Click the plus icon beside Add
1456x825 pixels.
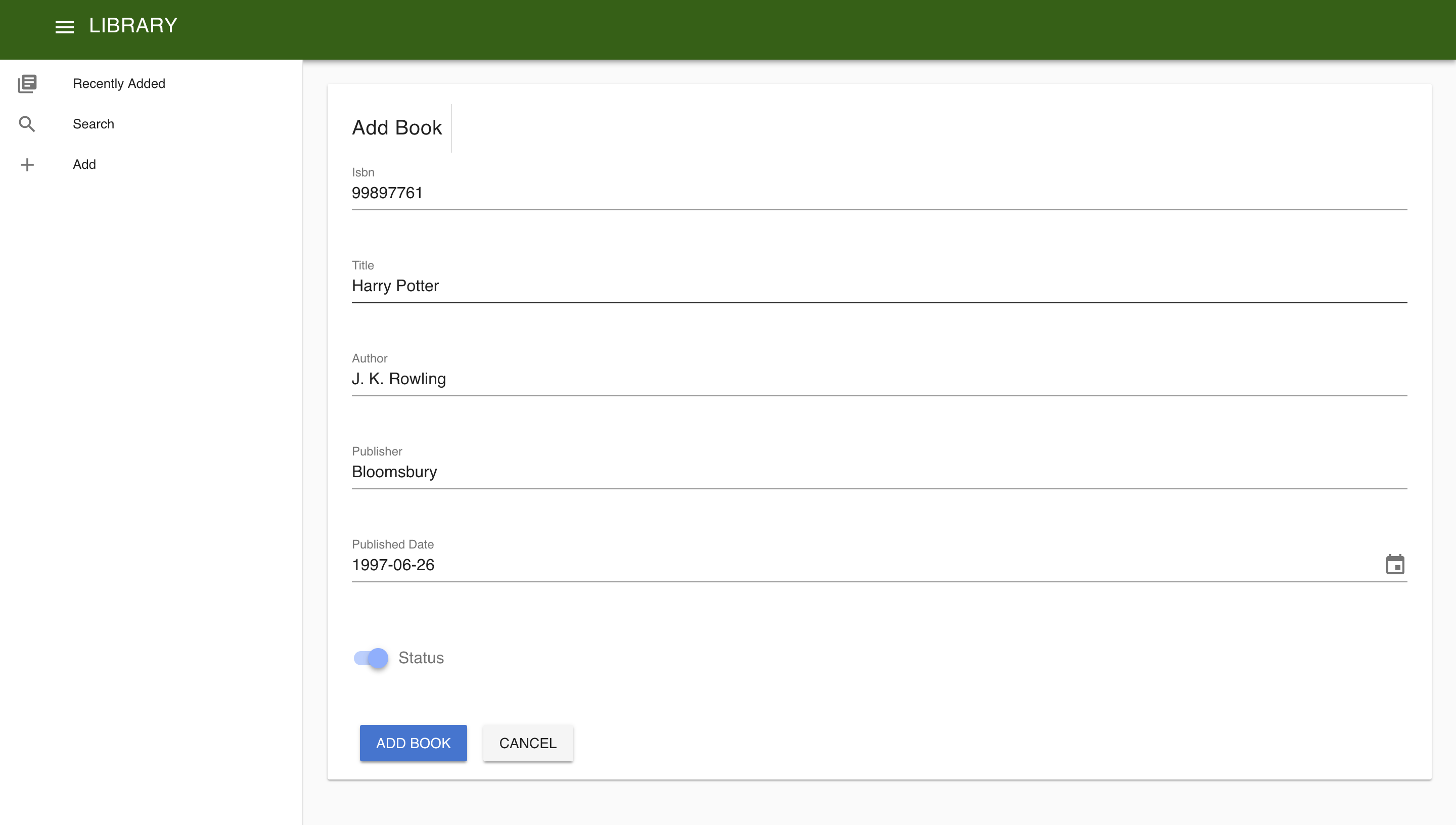click(x=27, y=164)
